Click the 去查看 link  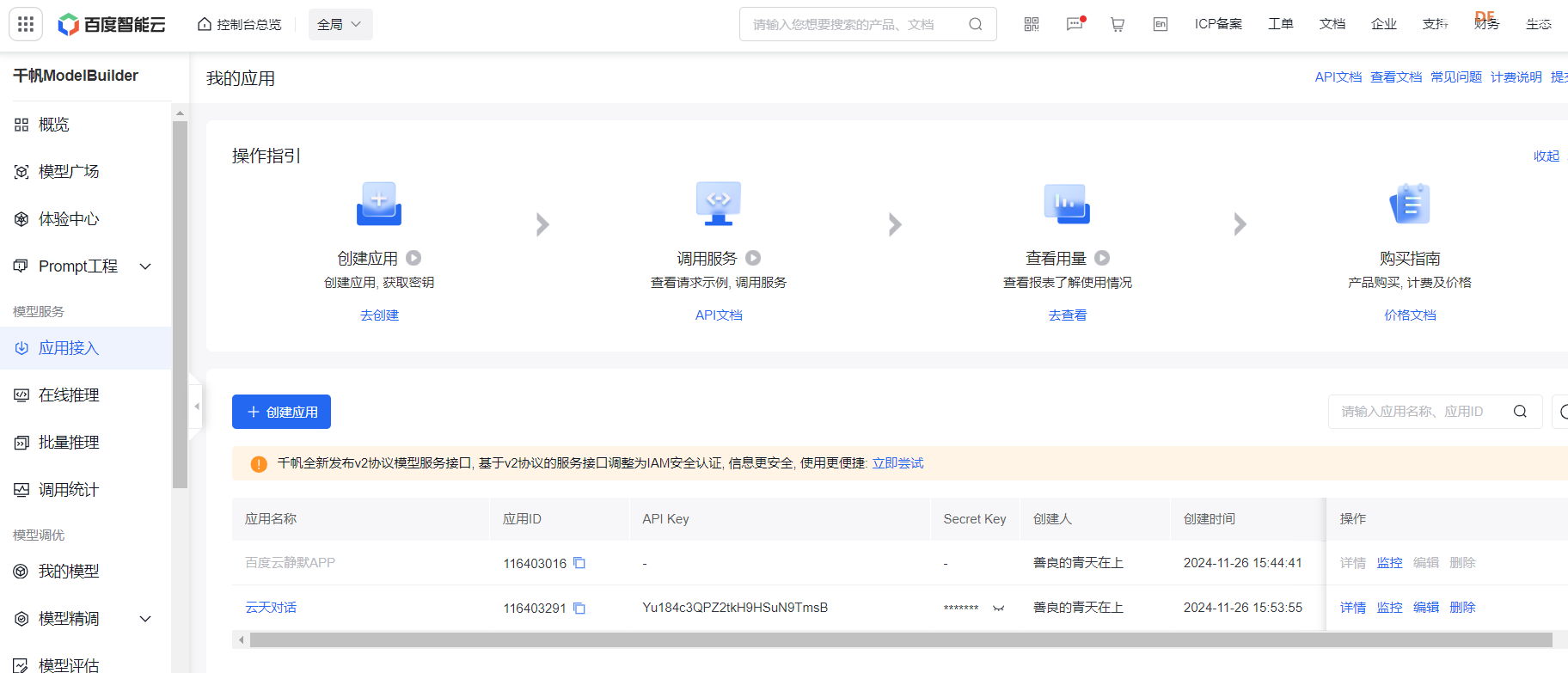pos(1068,315)
